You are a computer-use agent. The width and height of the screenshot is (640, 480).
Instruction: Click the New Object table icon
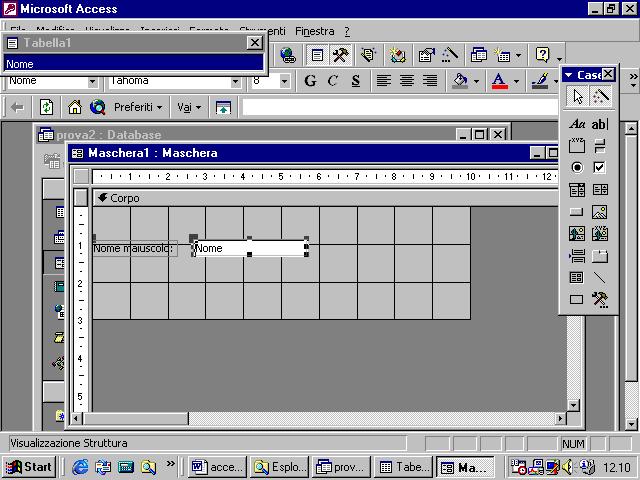pos(502,55)
